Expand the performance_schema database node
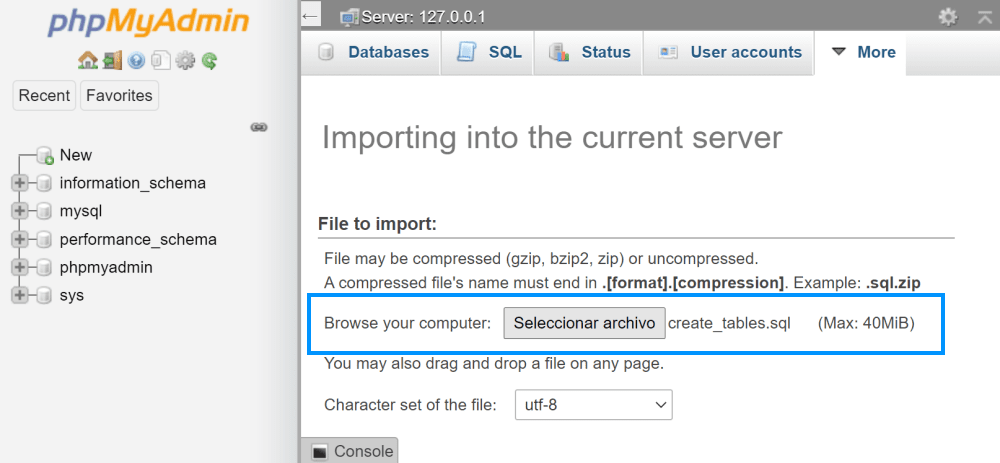 [x=19, y=240]
